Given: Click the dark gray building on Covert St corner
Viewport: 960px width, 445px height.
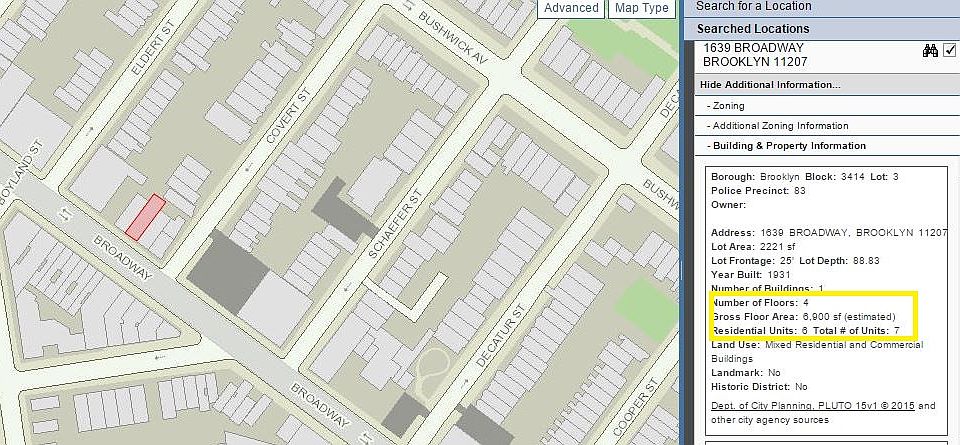Looking at the screenshot, I should (x=228, y=272).
